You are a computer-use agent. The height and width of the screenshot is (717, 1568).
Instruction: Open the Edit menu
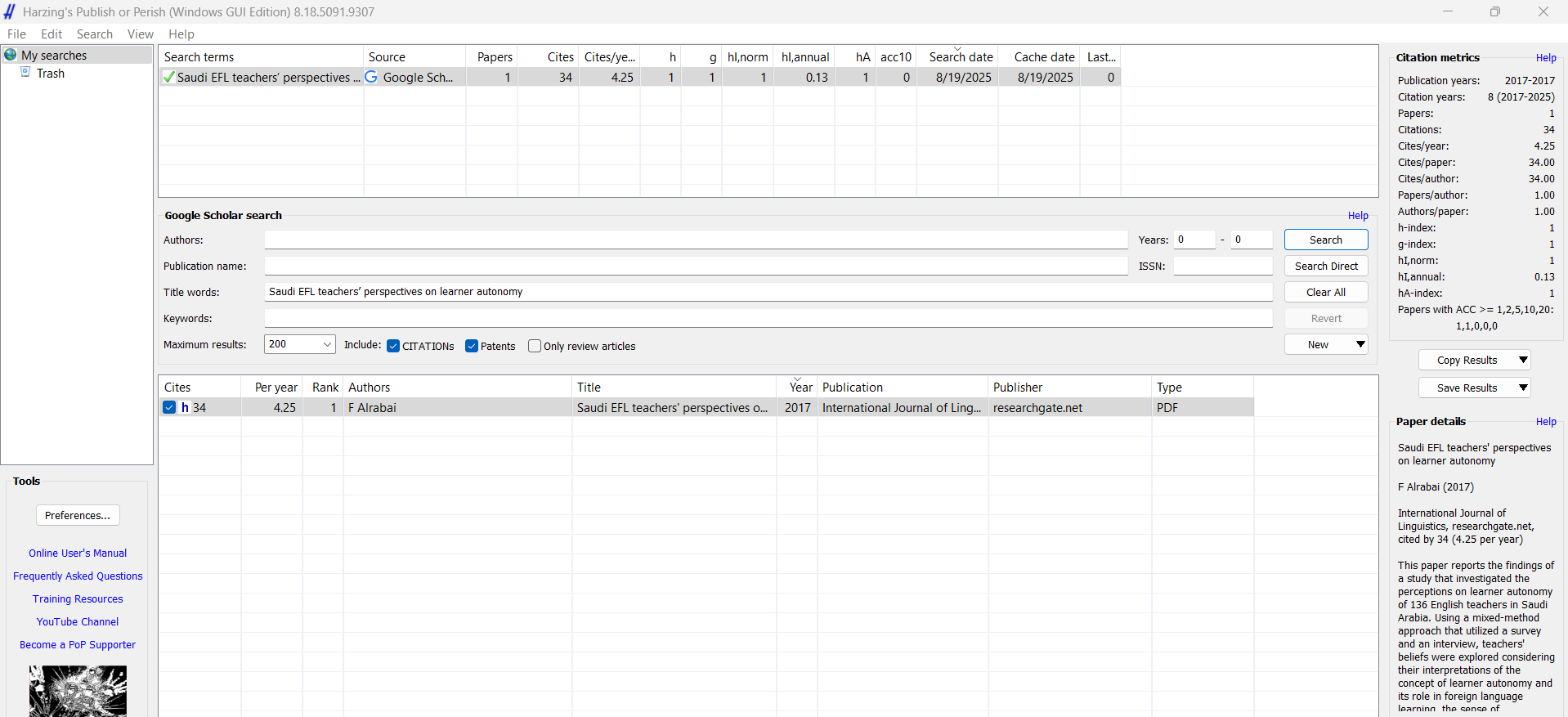pos(52,34)
